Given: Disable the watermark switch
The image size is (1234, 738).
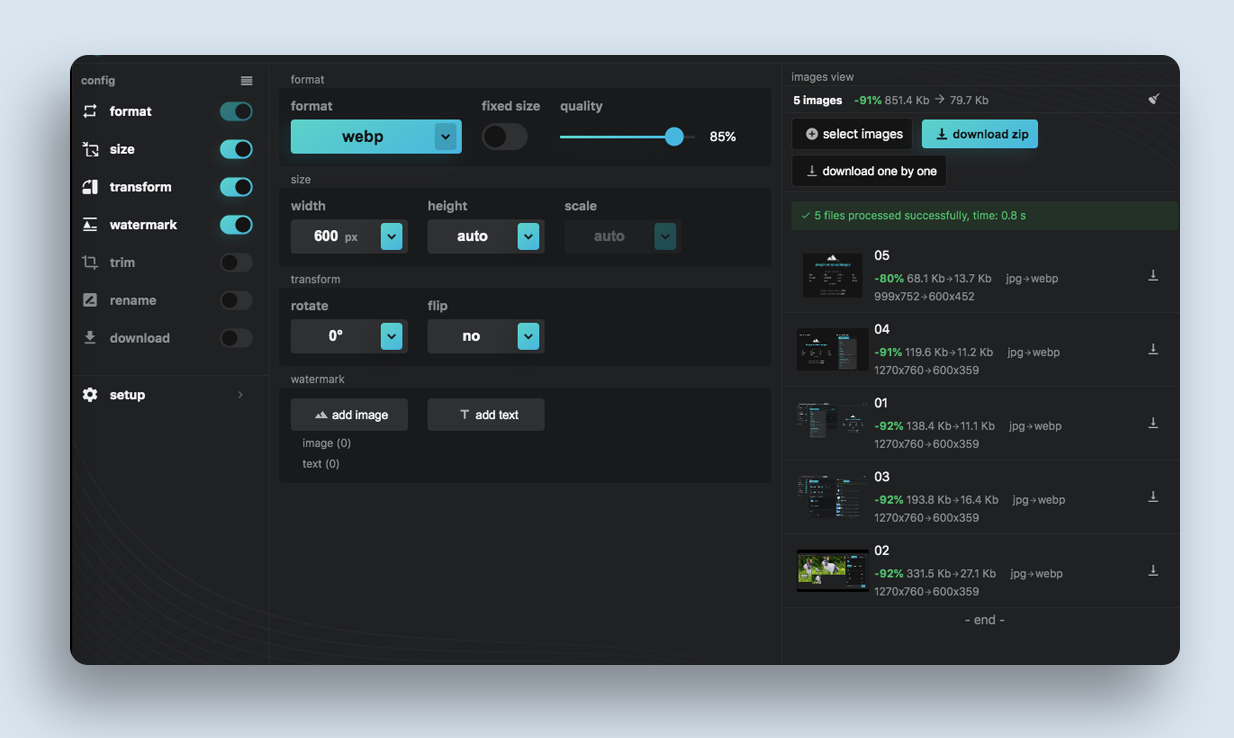Looking at the screenshot, I should (x=236, y=225).
